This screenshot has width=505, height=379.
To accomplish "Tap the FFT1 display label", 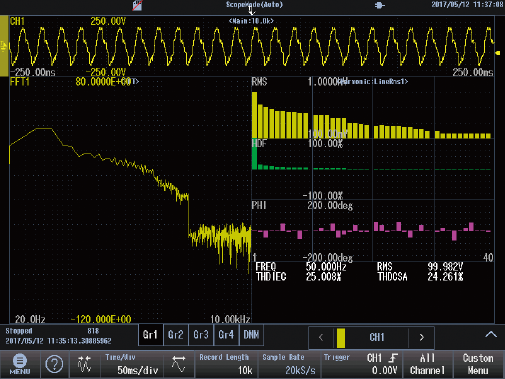I will [20, 82].
